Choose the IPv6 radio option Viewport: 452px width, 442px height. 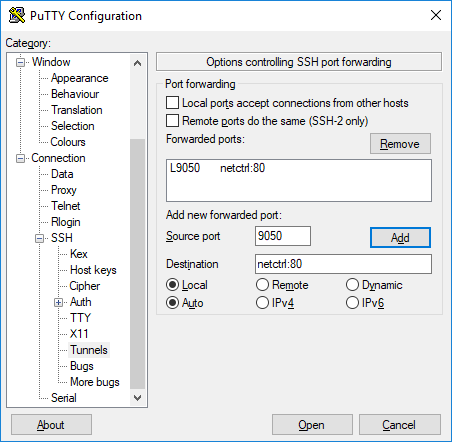[x=352, y=303]
